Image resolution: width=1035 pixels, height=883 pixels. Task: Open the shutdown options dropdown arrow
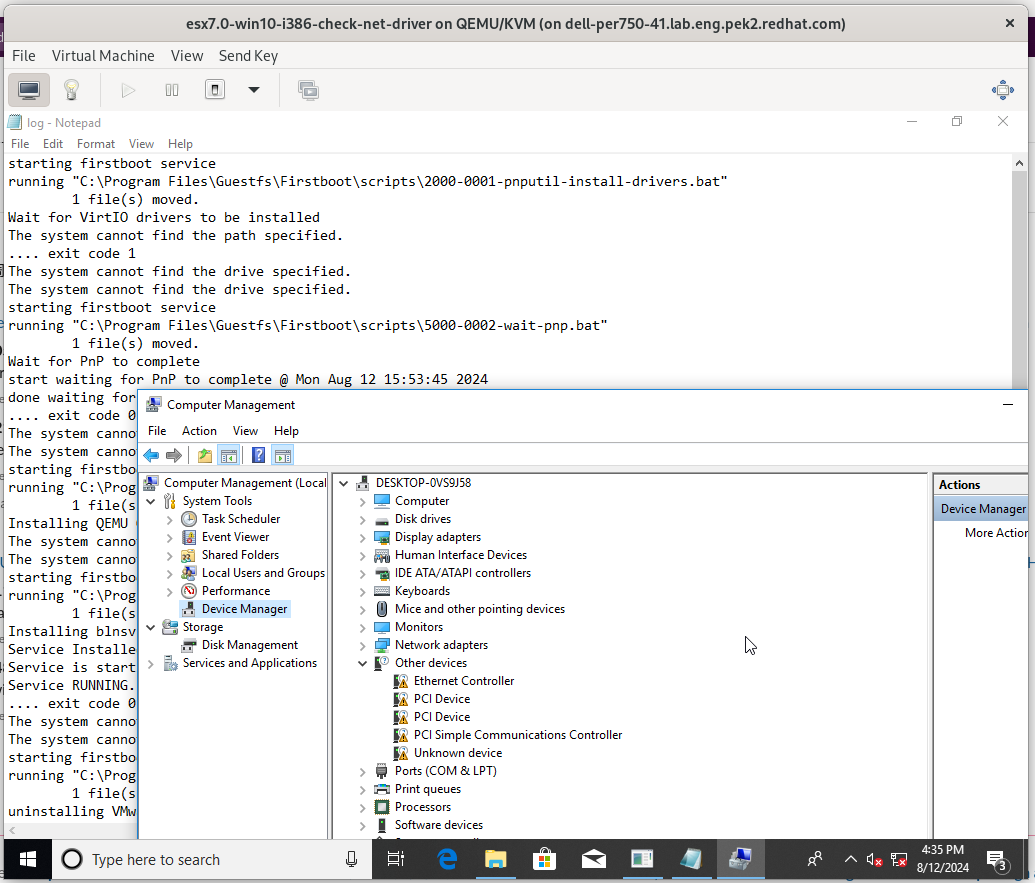pyautogui.click(x=254, y=90)
